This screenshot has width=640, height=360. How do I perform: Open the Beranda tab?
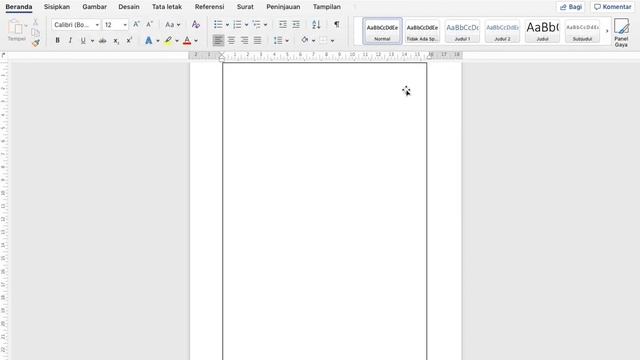pyautogui.click(x=19, y=7)
